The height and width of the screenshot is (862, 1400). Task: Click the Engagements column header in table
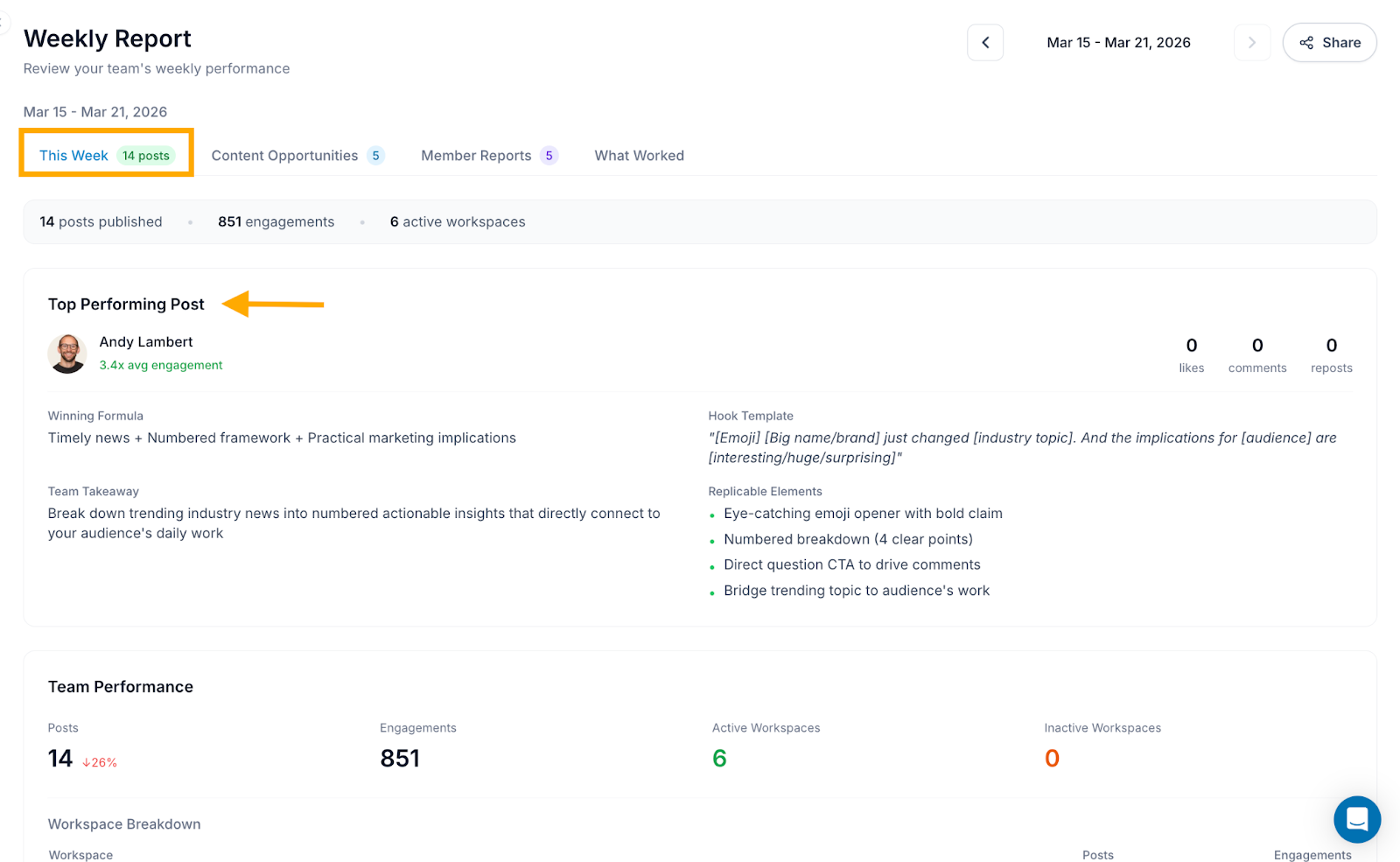point(1312,855)
